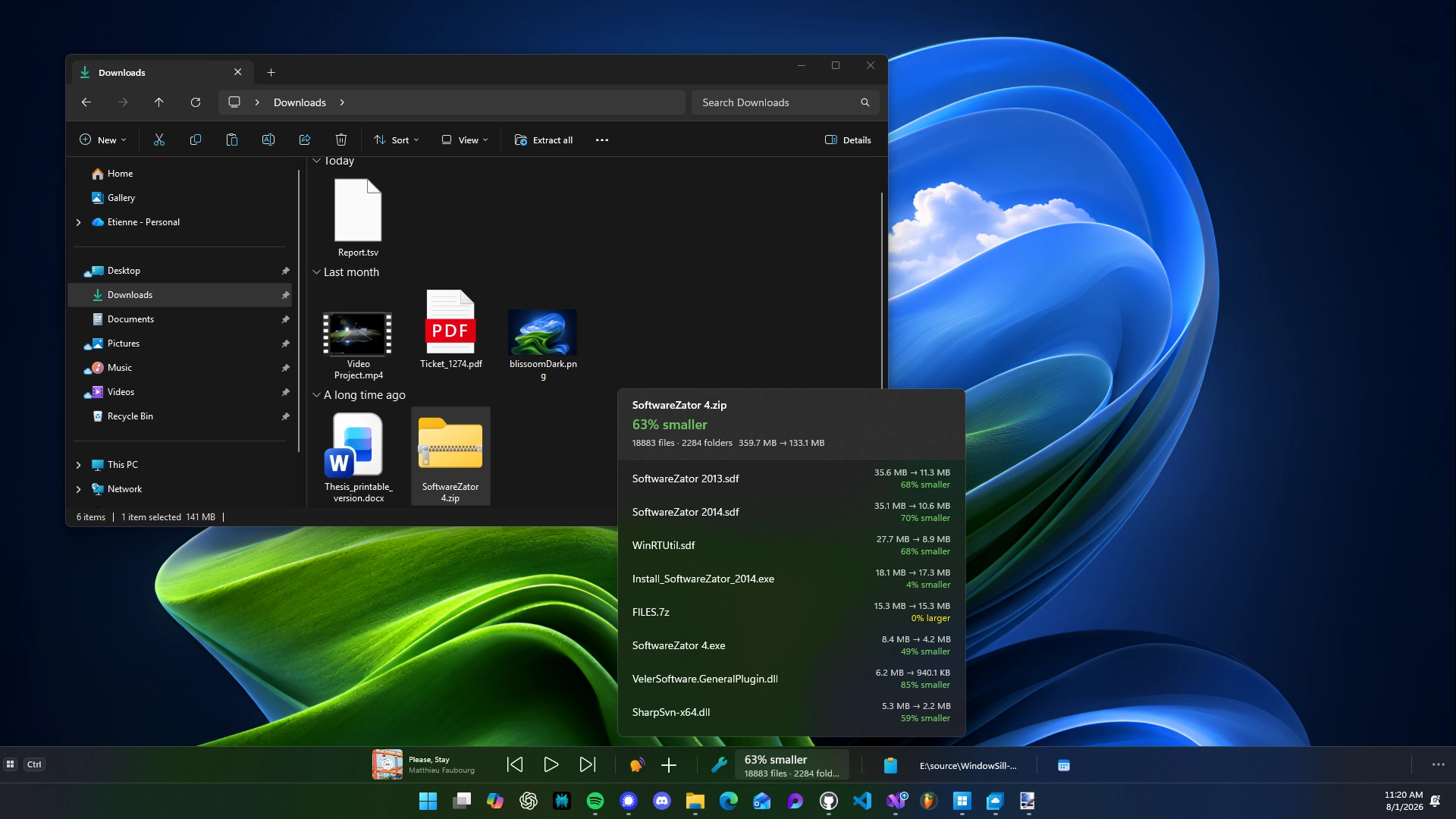This screenshot has width=1456, height=819.
Task: Go to Desktop in the navigation pane
Action: [x=180, y=271]
